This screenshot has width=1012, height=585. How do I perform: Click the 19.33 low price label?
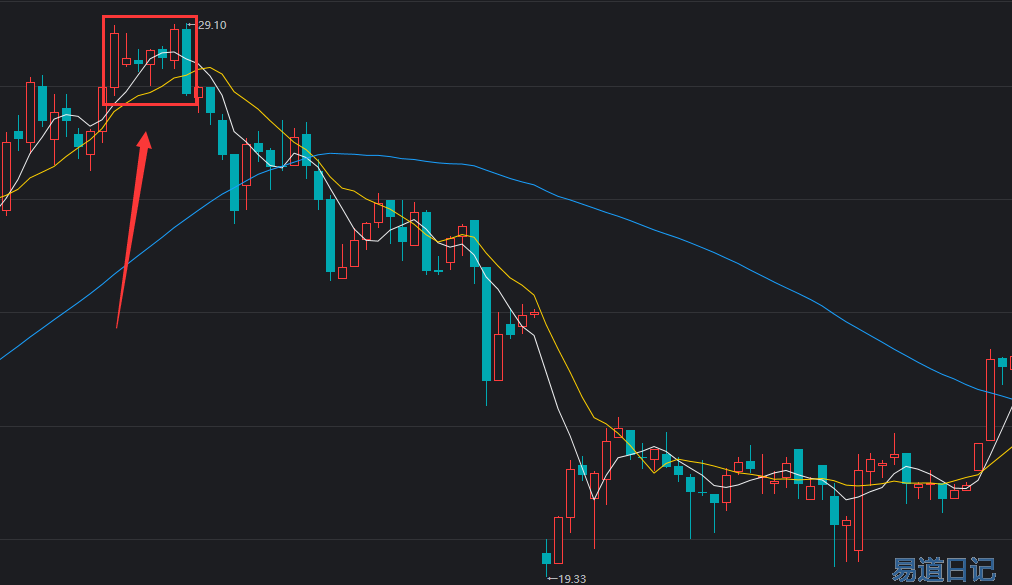point(572,579)
